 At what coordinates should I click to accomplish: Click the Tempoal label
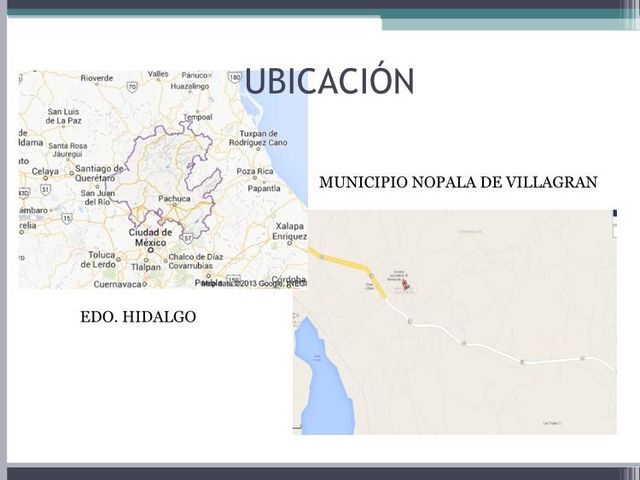(198, 117)
